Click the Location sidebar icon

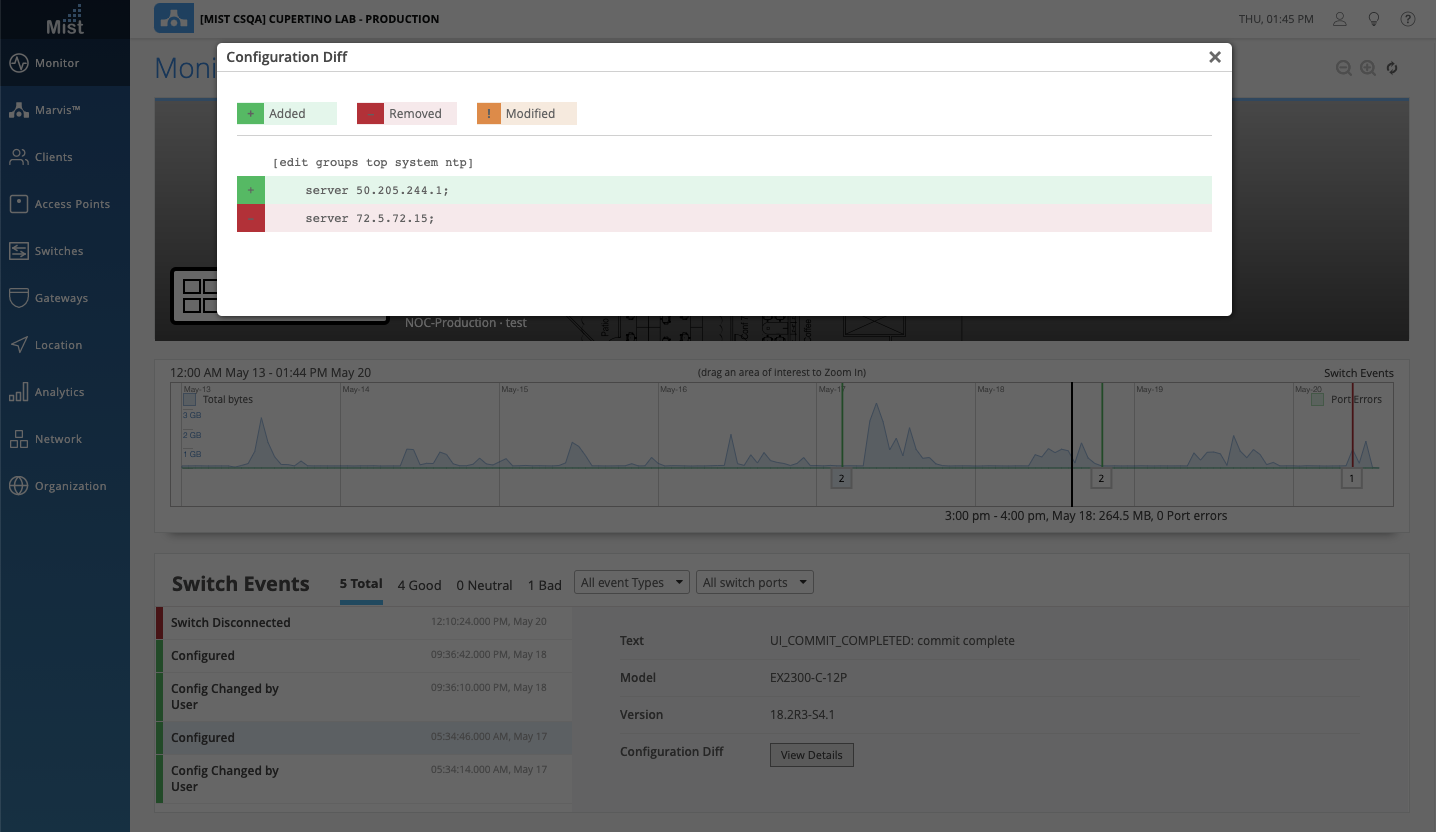point(19,345)
